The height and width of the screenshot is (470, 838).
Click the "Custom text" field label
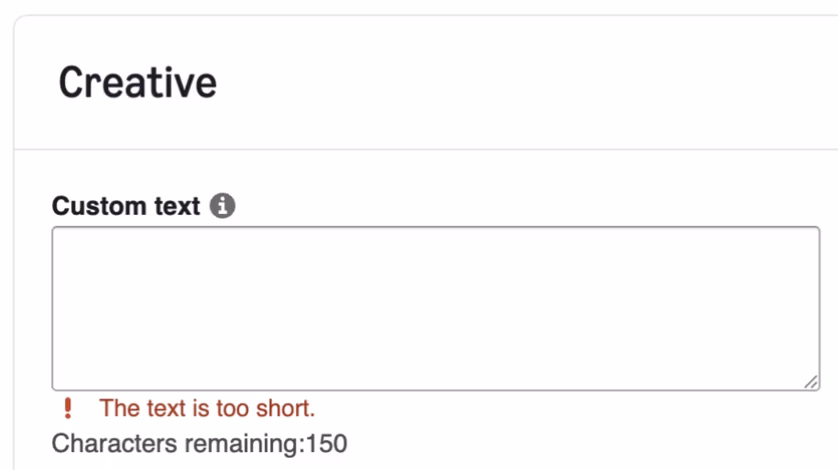pos(126,207)
